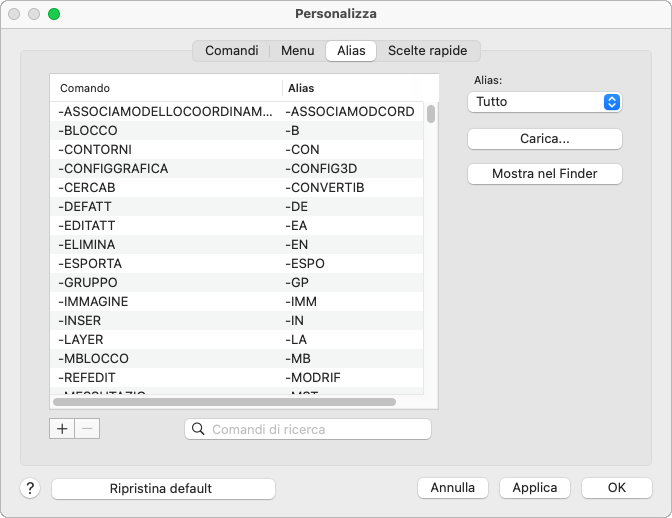Screen dimensions: 672x518
Task: Click the minus button to remove alias
Action: click(87, 428)
